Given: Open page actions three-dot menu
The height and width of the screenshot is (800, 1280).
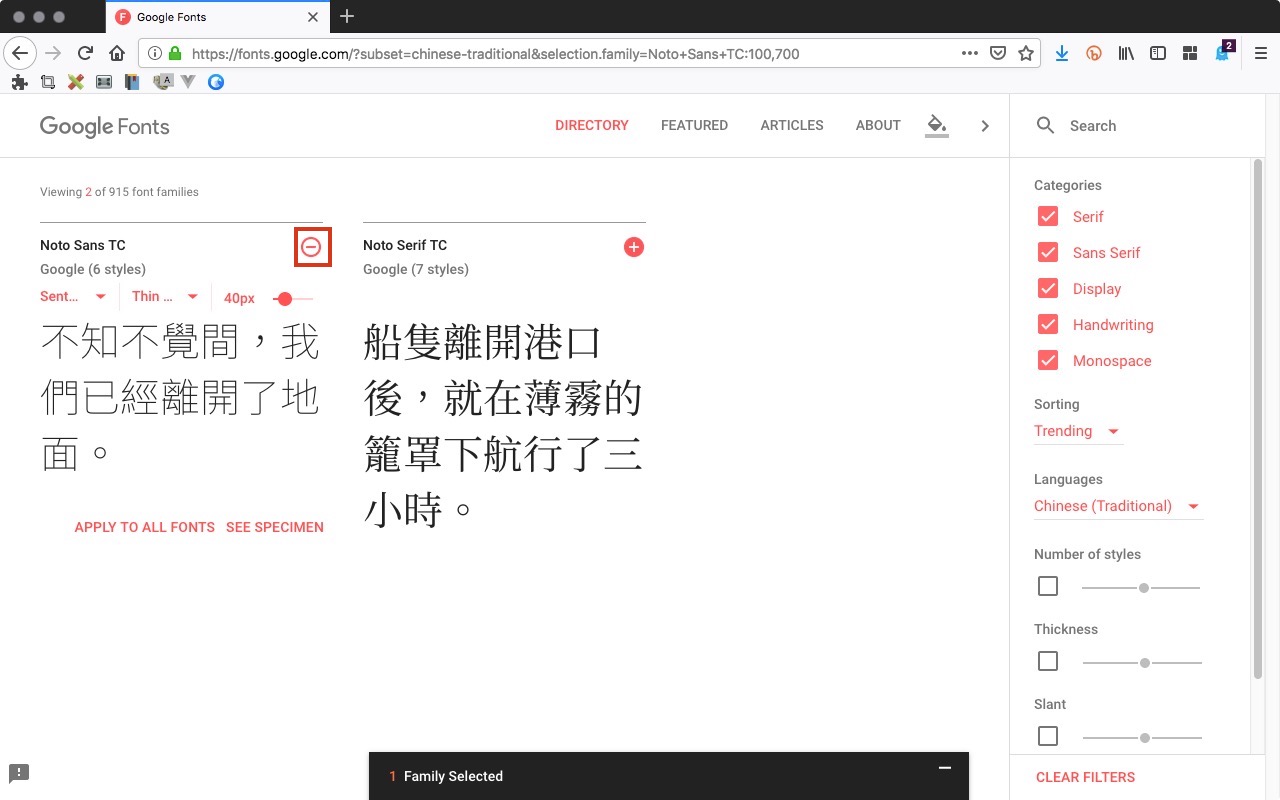Looking at the screenshot, I should pos(969,53).
